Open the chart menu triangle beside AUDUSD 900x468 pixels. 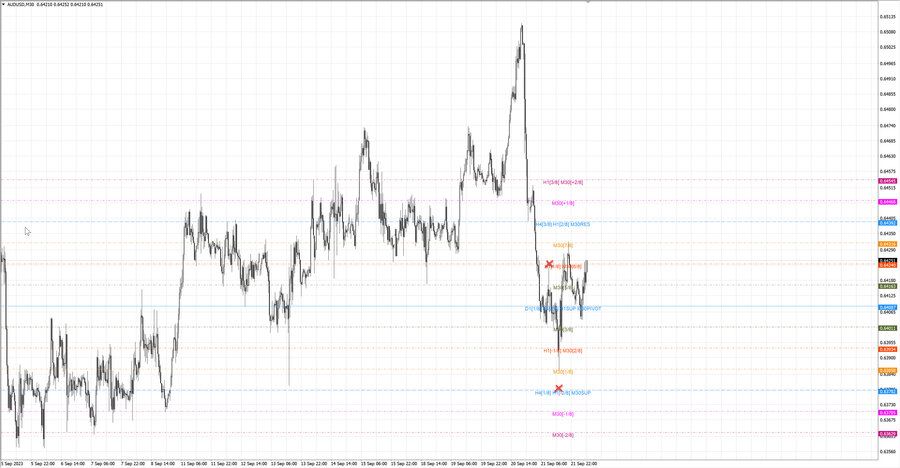click(x=3, y=5)
